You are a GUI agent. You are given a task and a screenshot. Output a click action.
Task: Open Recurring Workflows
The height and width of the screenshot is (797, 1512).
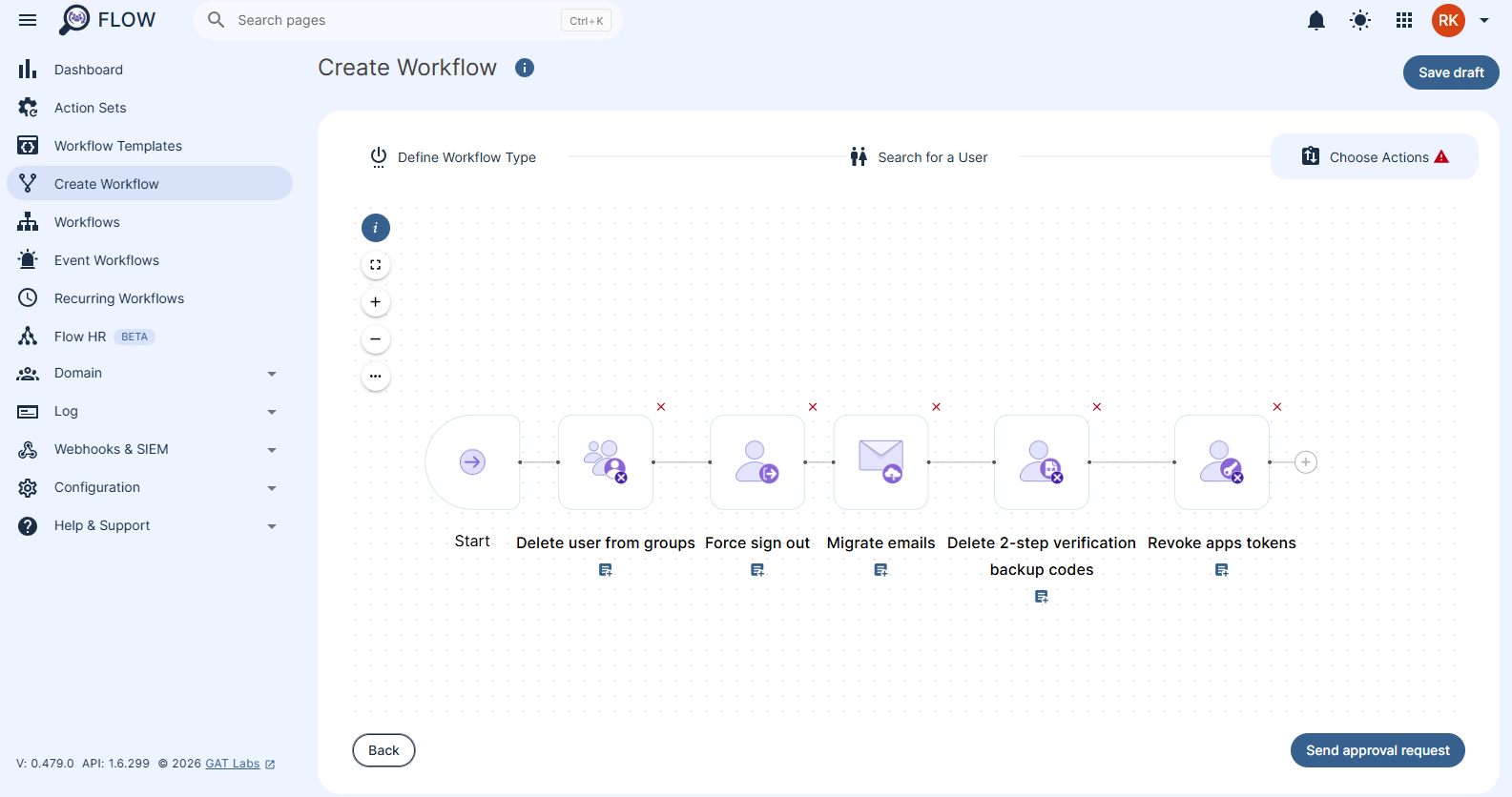point(150,297)
